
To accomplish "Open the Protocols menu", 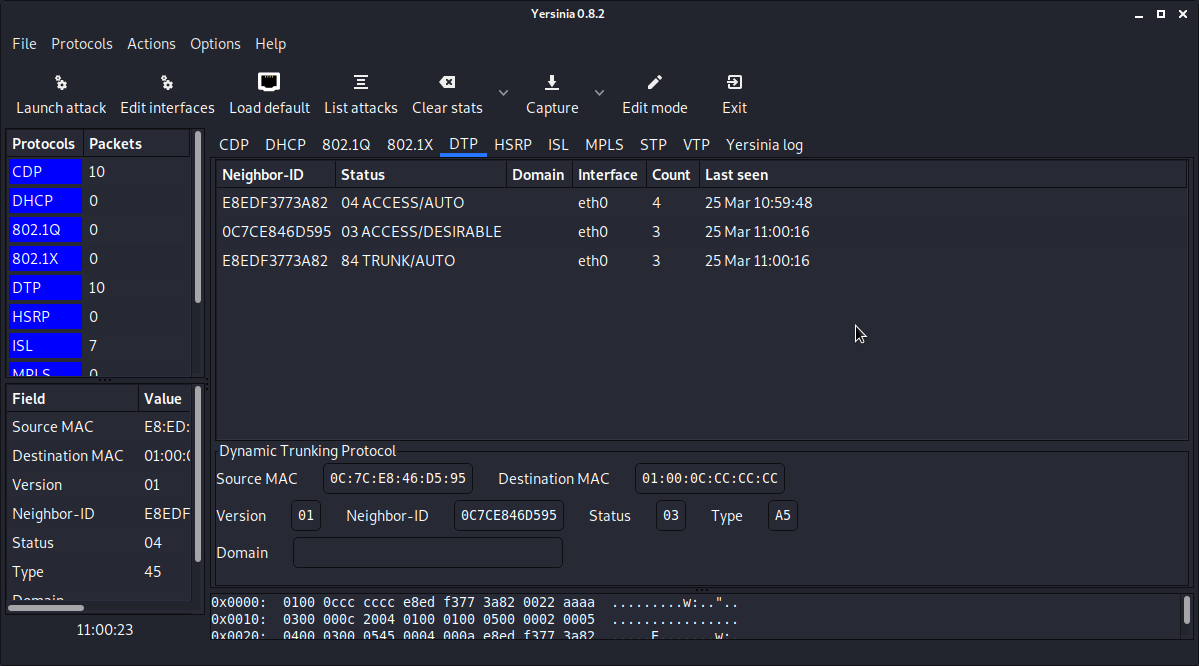I will (82, 44).
